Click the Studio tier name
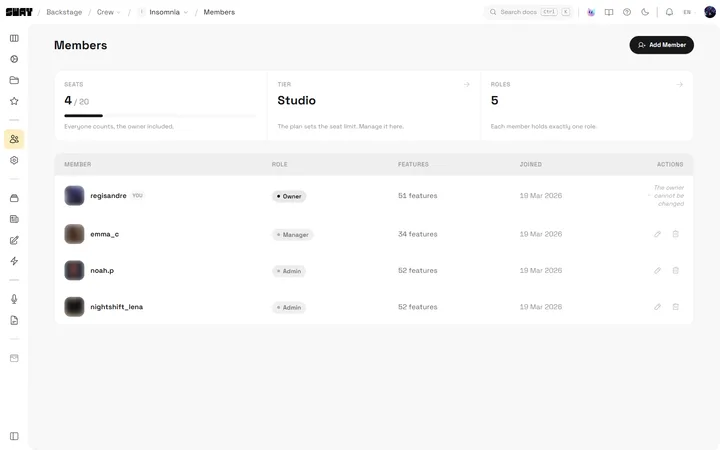 pyautogui.click(x=297, y=101)
